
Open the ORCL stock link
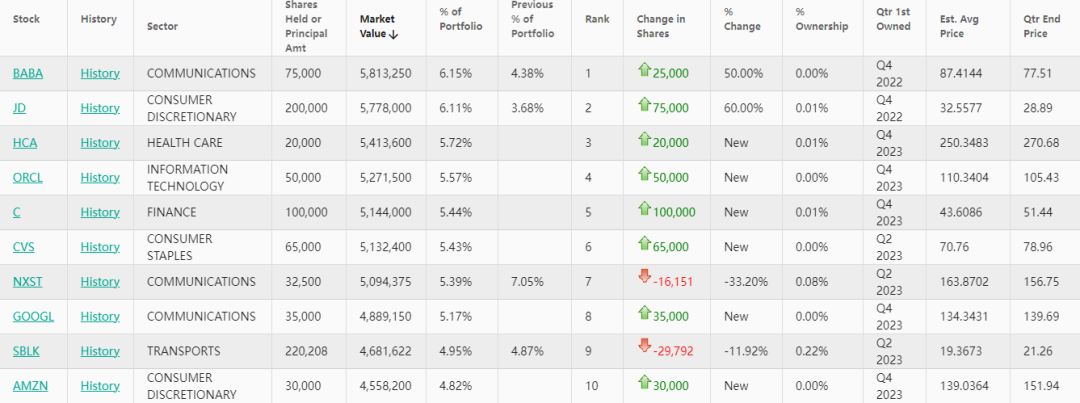[x=28, y=178]
